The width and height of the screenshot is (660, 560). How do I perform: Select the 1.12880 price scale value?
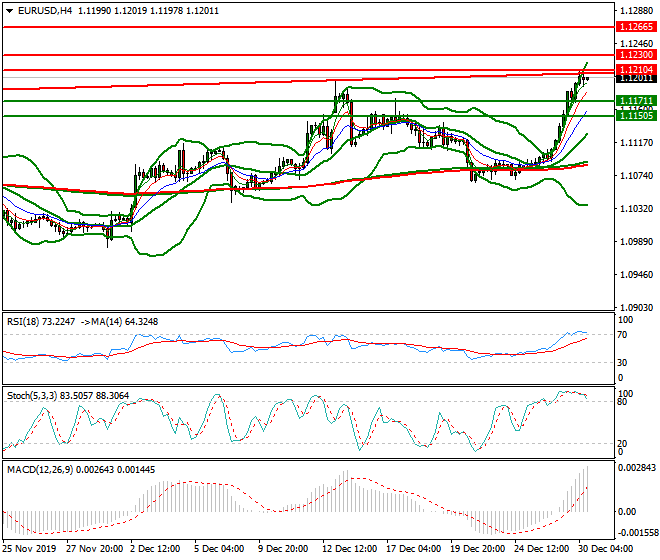pos(636,11)
